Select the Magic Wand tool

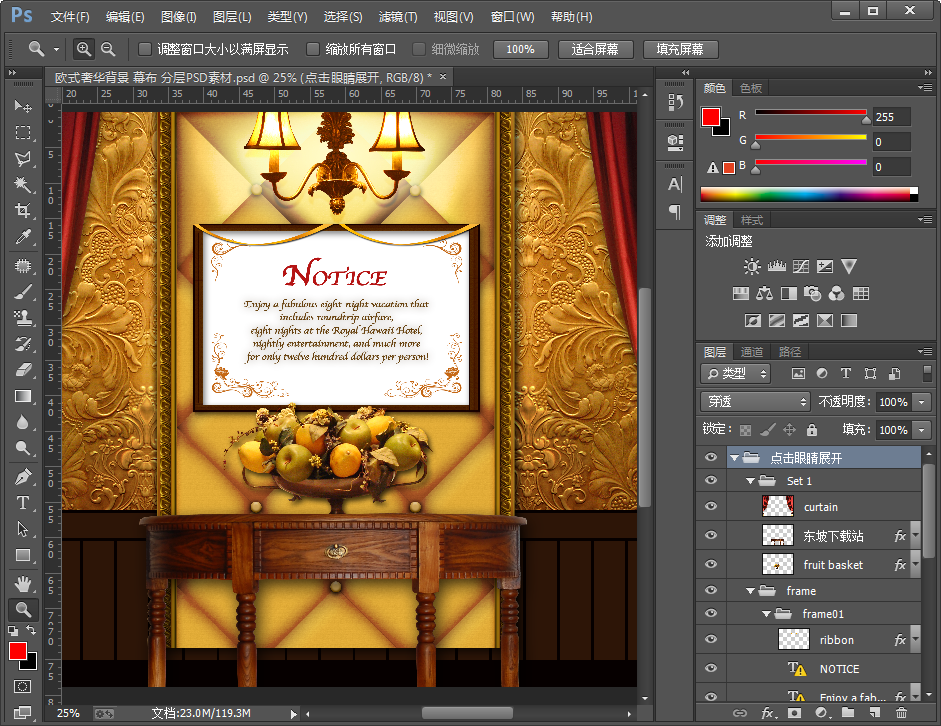22,185
